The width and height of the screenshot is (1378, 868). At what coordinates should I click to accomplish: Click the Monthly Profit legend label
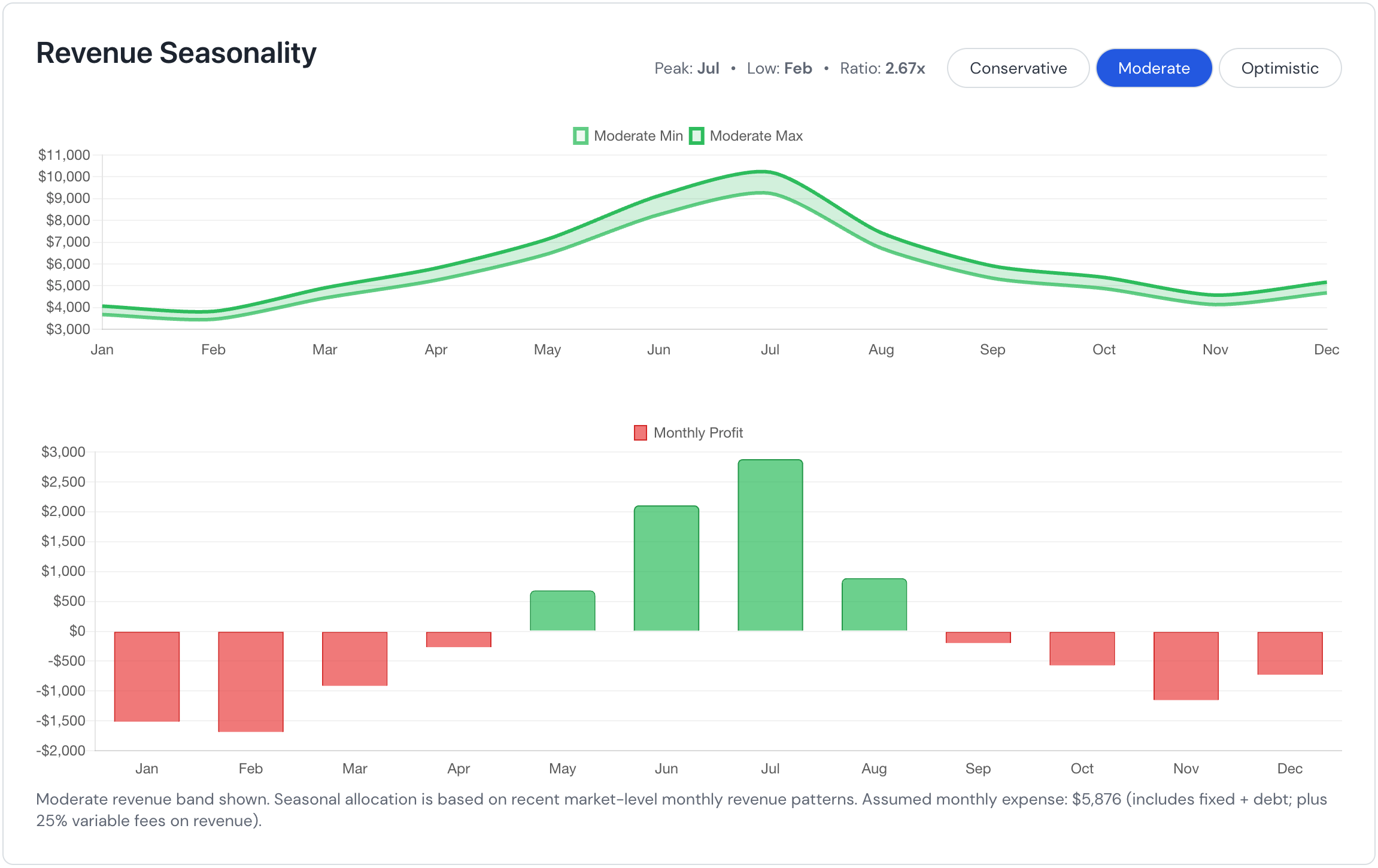(698, 433)
